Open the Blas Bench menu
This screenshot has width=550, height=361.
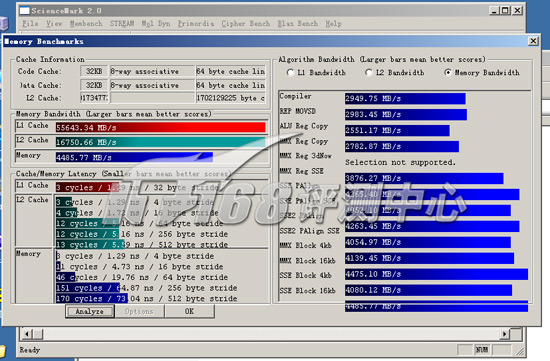tap(297, 24)
